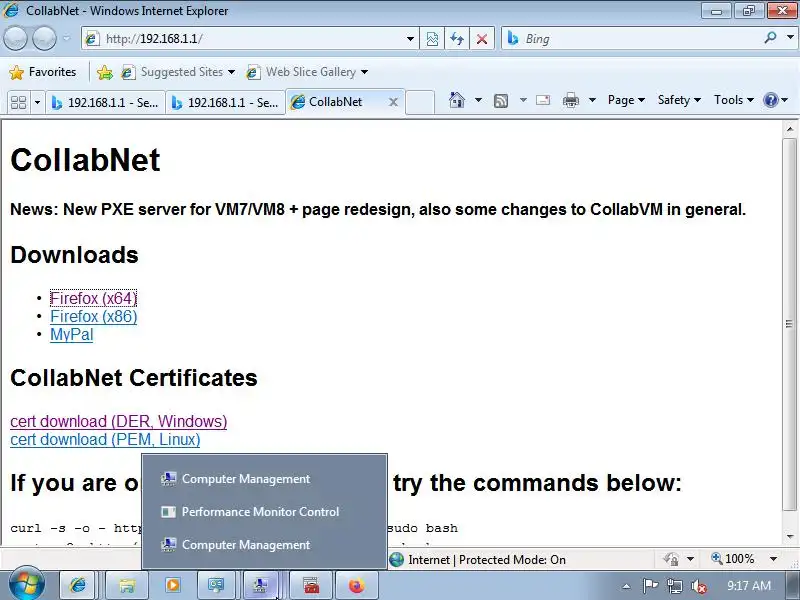Click the RSS Feeds icon
Viewport: 800px width, 600px height.
(x=501, y=101)
